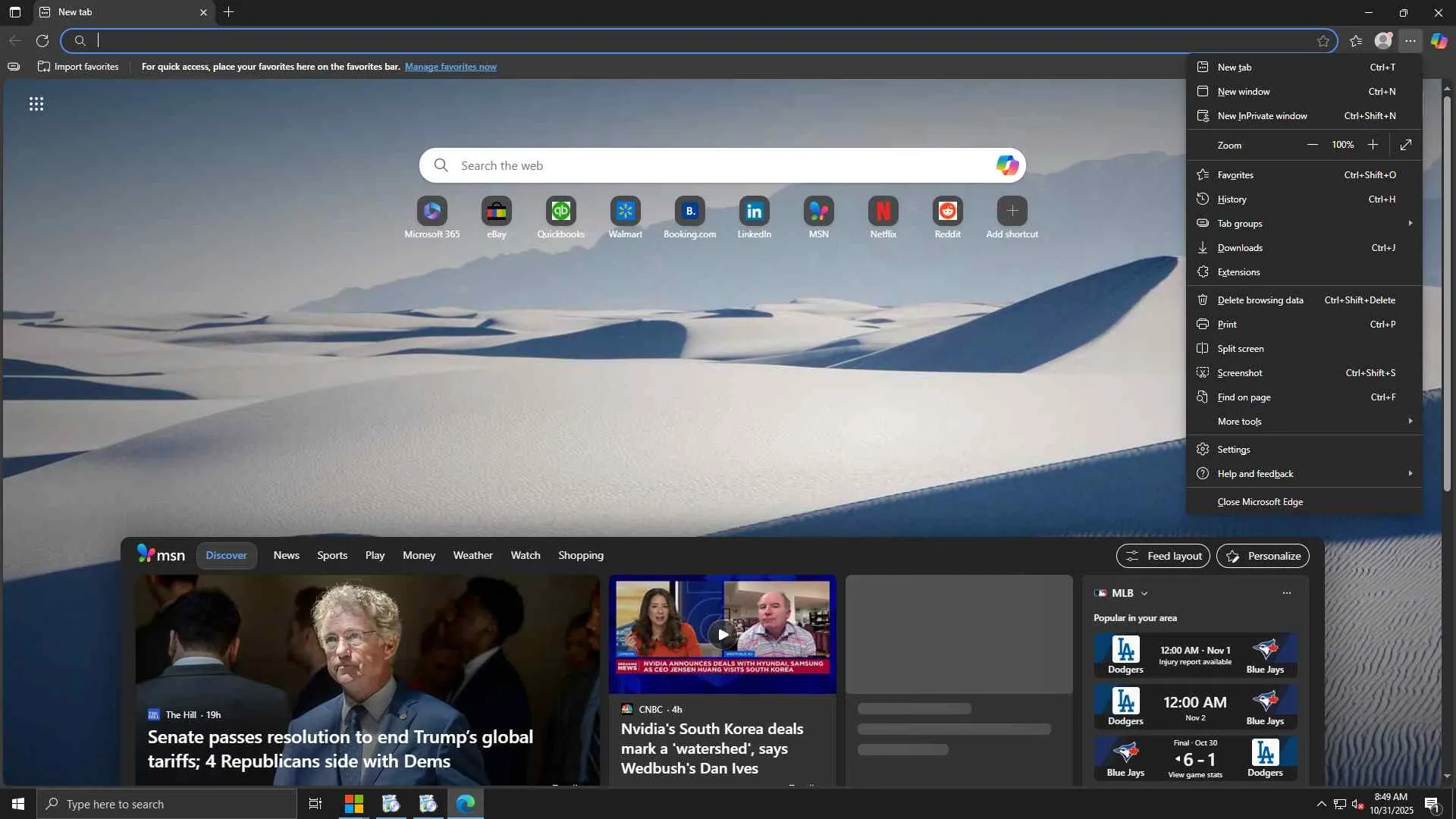This screenshot has height=819, width=1456.
Task: Click the Add shortcut plus tile
Action: (x=1012, y=212)
